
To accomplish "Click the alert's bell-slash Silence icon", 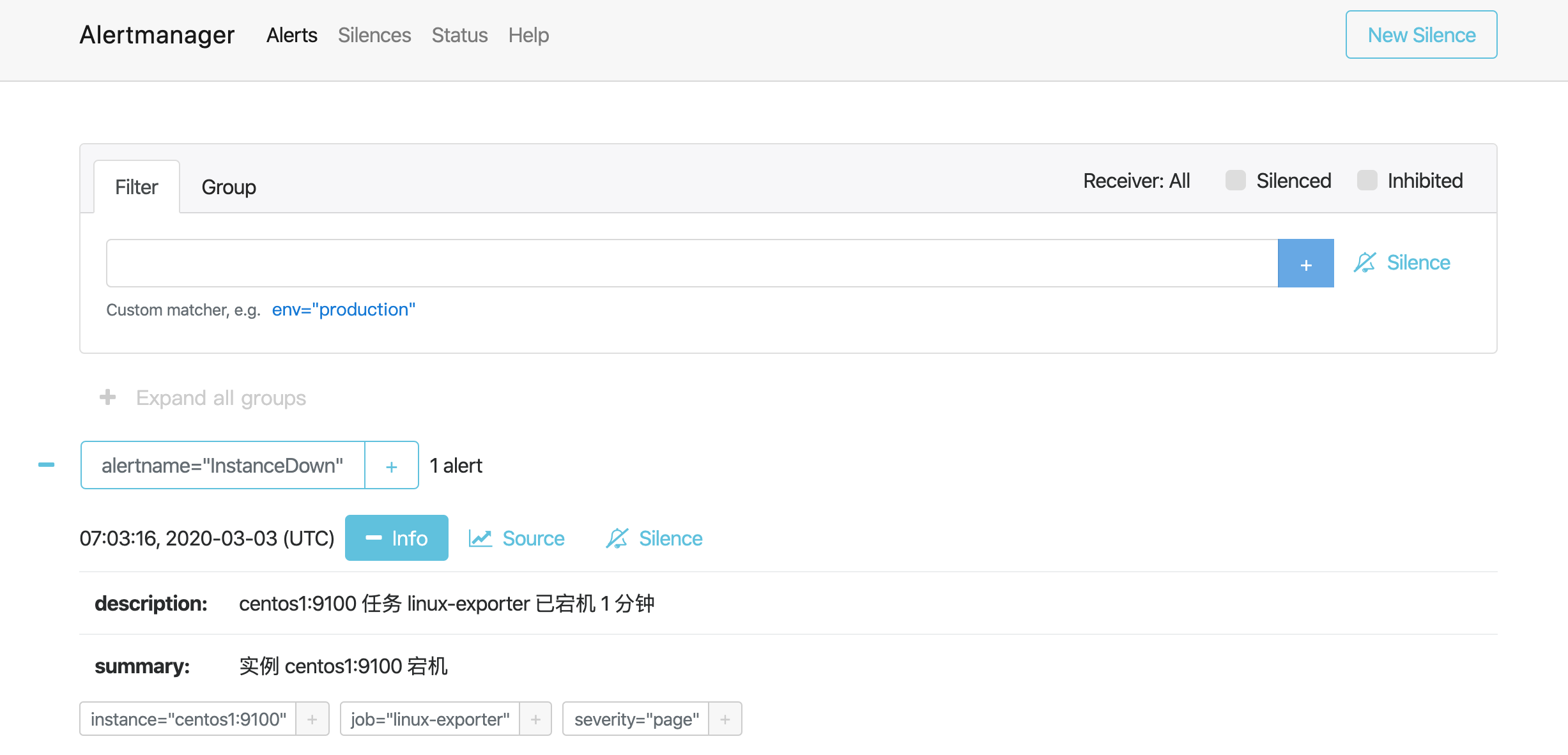I will point(617,538).
